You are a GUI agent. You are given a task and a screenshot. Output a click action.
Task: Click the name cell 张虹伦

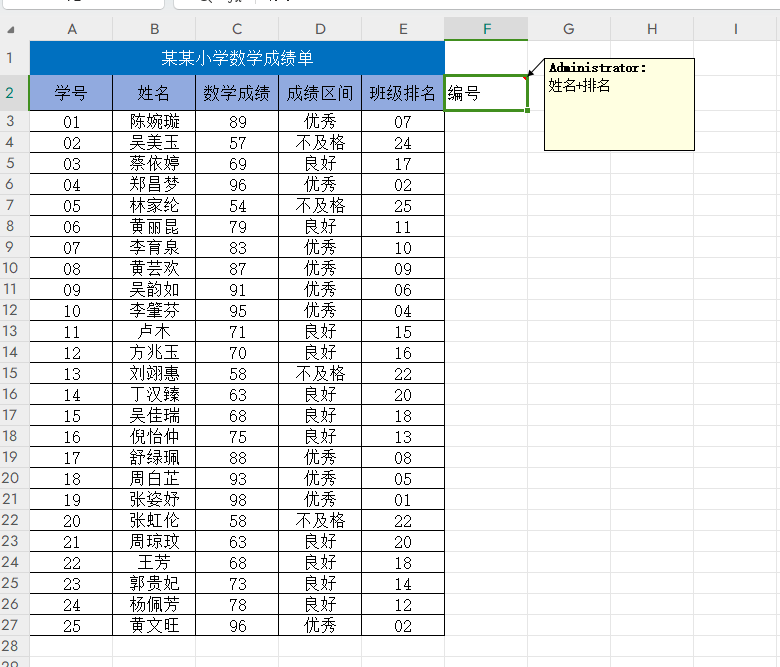pyautogui.click(x=154, y=520)
